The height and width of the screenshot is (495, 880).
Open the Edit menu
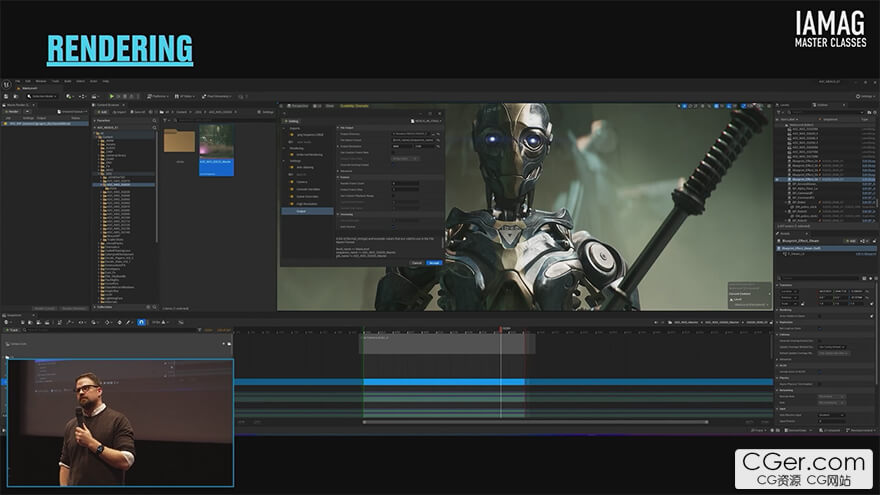tap(28, 81)
